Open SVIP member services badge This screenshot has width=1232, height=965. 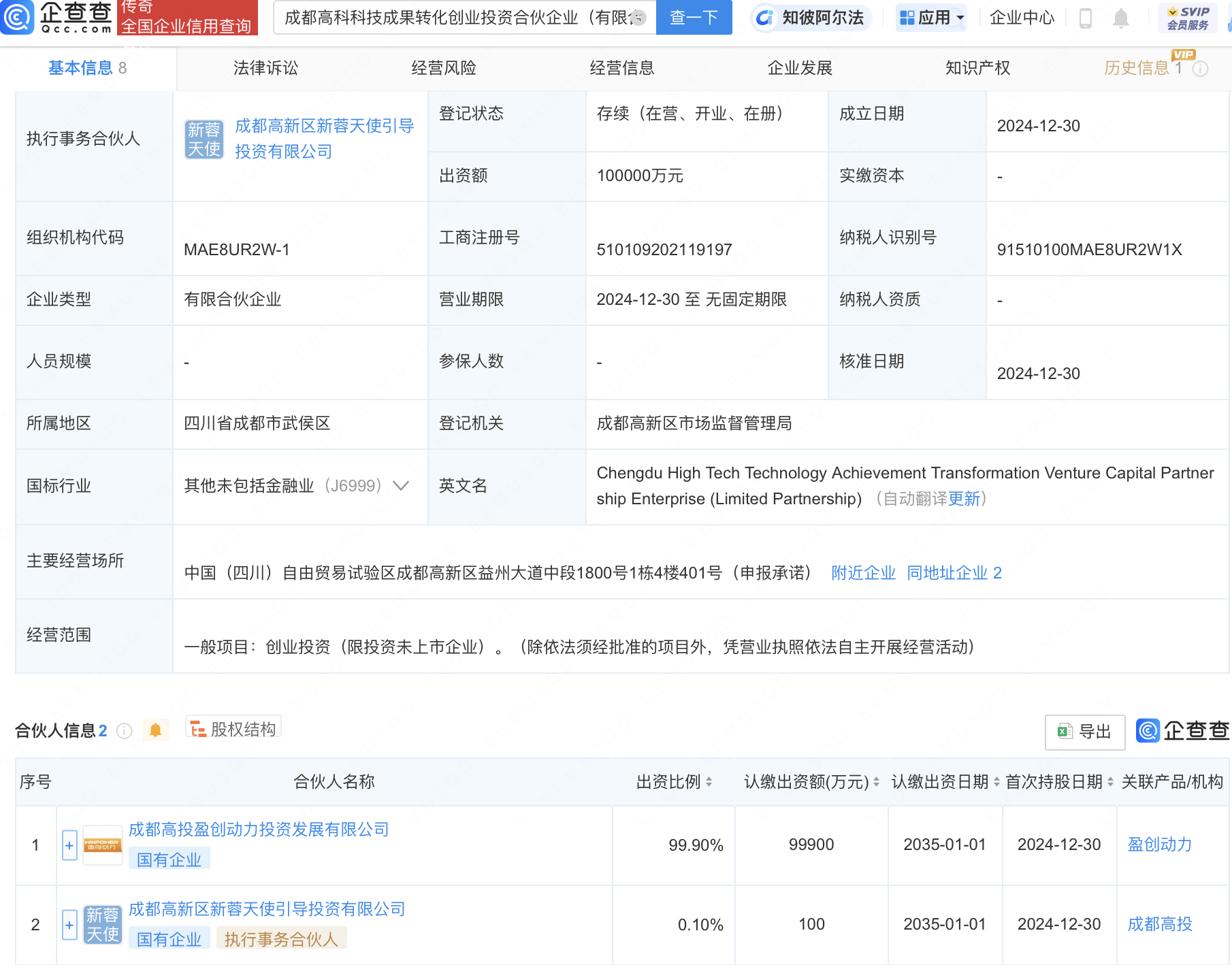coord(1188,18)
